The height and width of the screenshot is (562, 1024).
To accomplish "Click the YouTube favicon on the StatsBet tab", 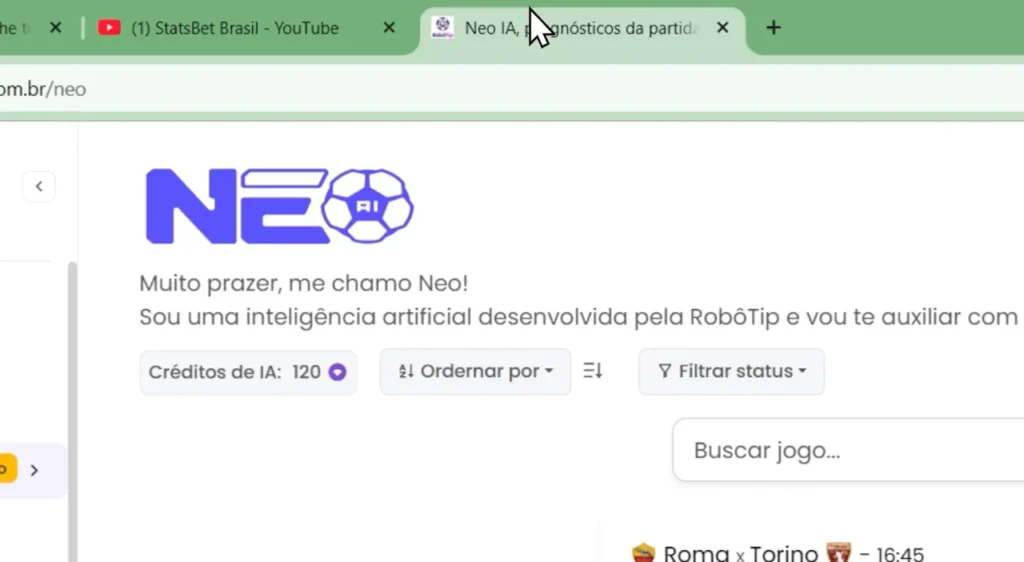I will 109,28.
